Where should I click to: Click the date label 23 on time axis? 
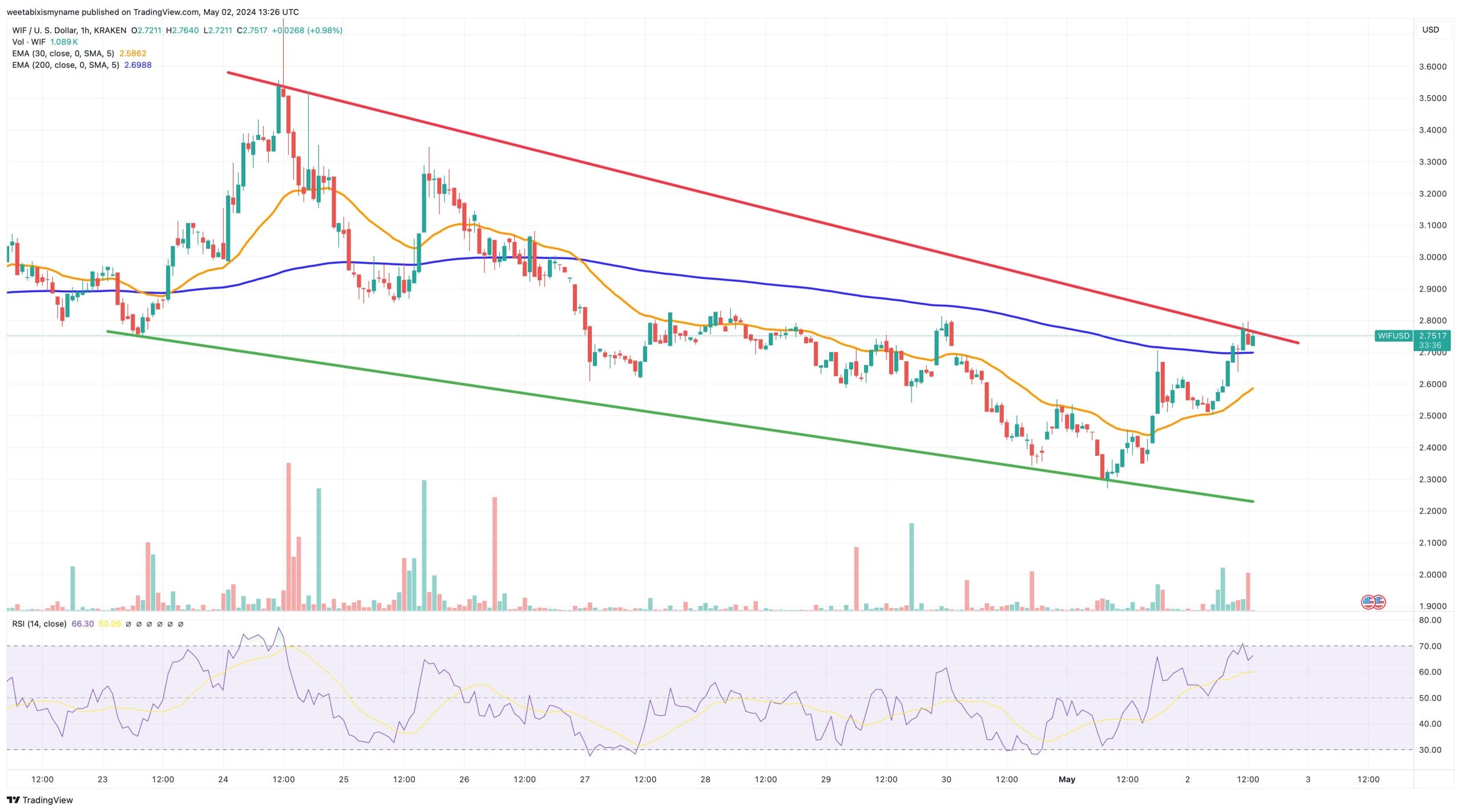(103, 779)
